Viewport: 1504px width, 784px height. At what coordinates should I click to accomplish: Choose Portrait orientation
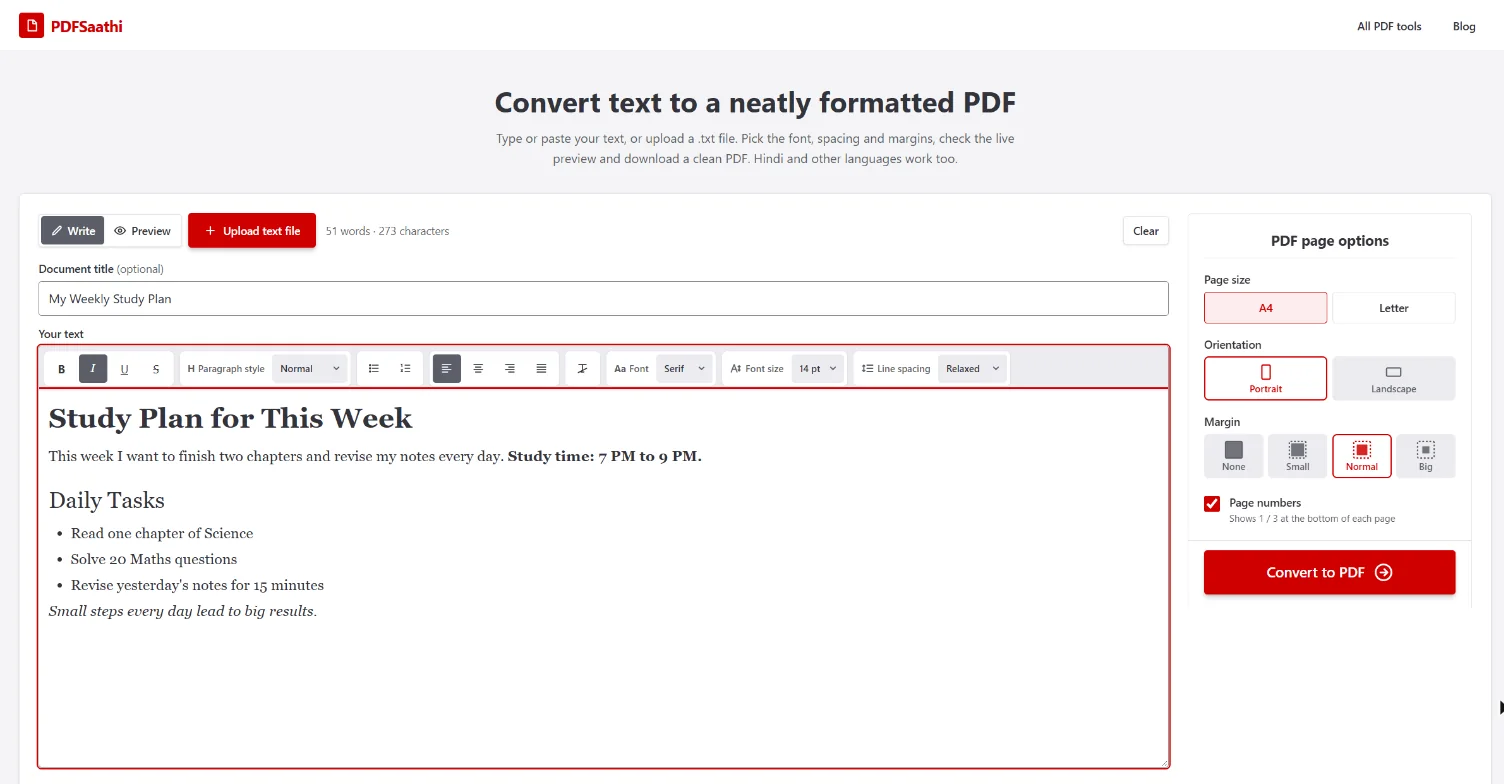[1265, 378]
